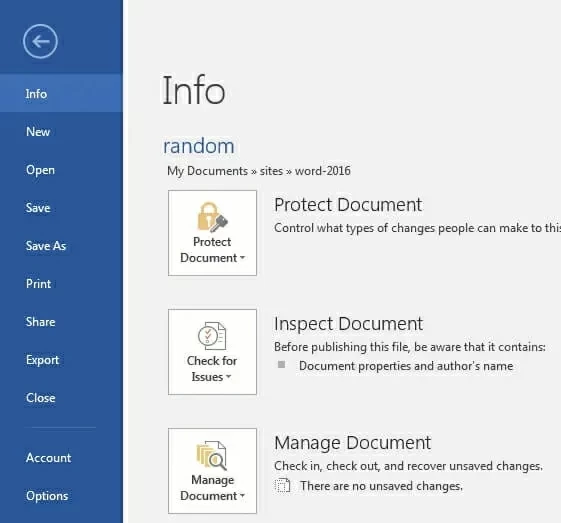561x523 pixels.
Task: Click the Inspect Document section heading
Action: pyautogui.click(x=348, y=324)
